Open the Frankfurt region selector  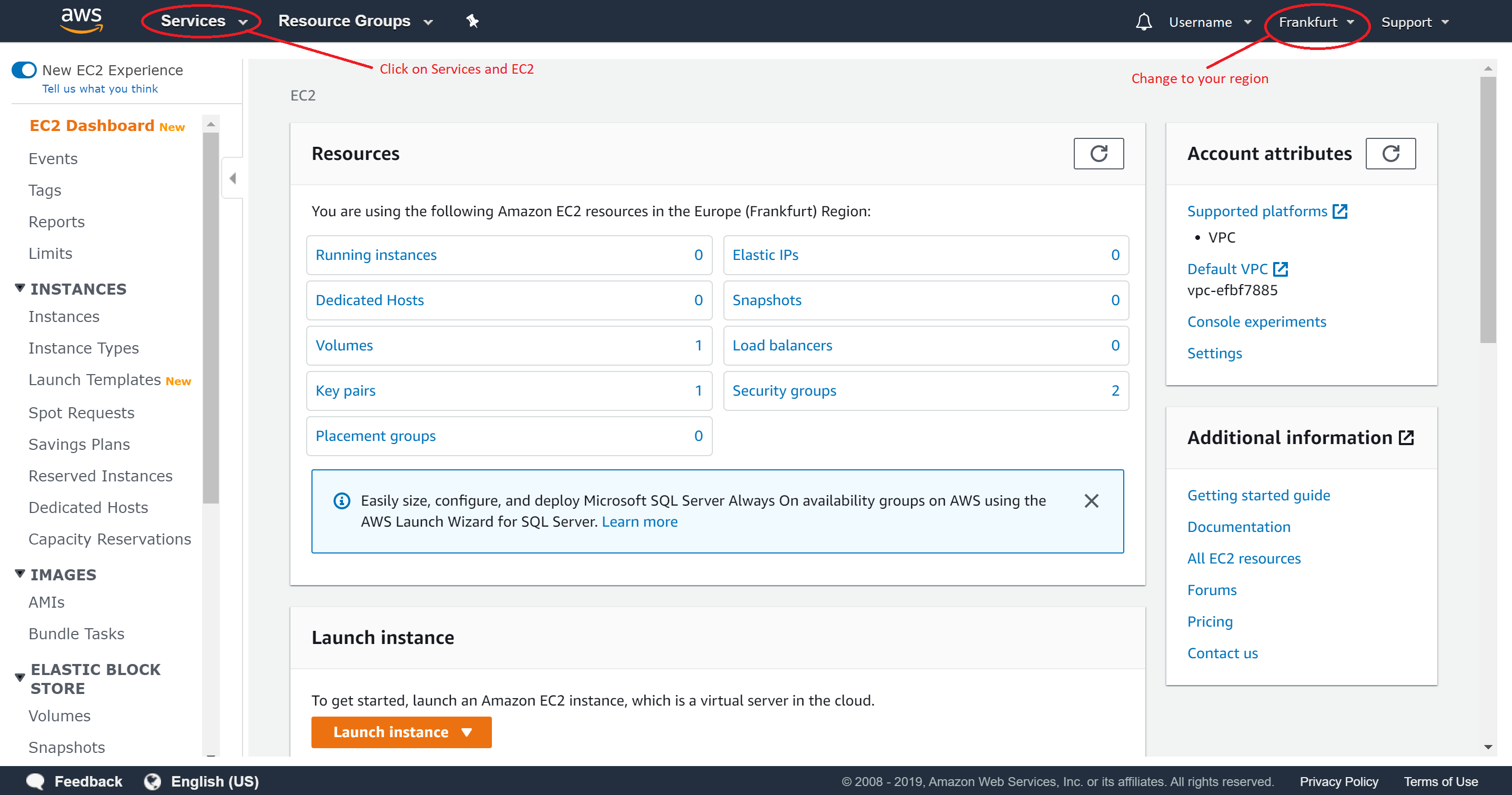[1314, 21]
